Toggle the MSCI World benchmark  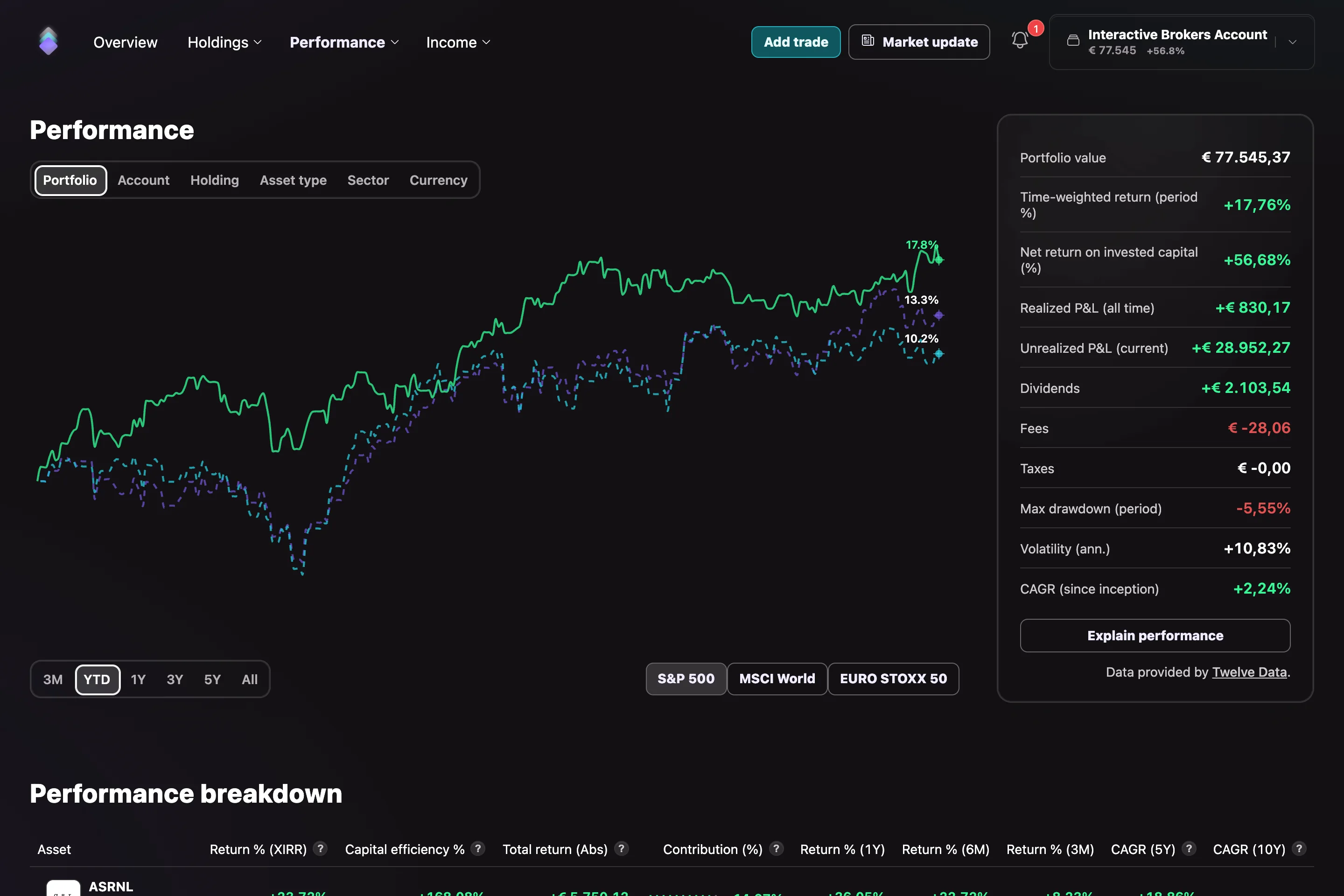(x=777, y=679)
